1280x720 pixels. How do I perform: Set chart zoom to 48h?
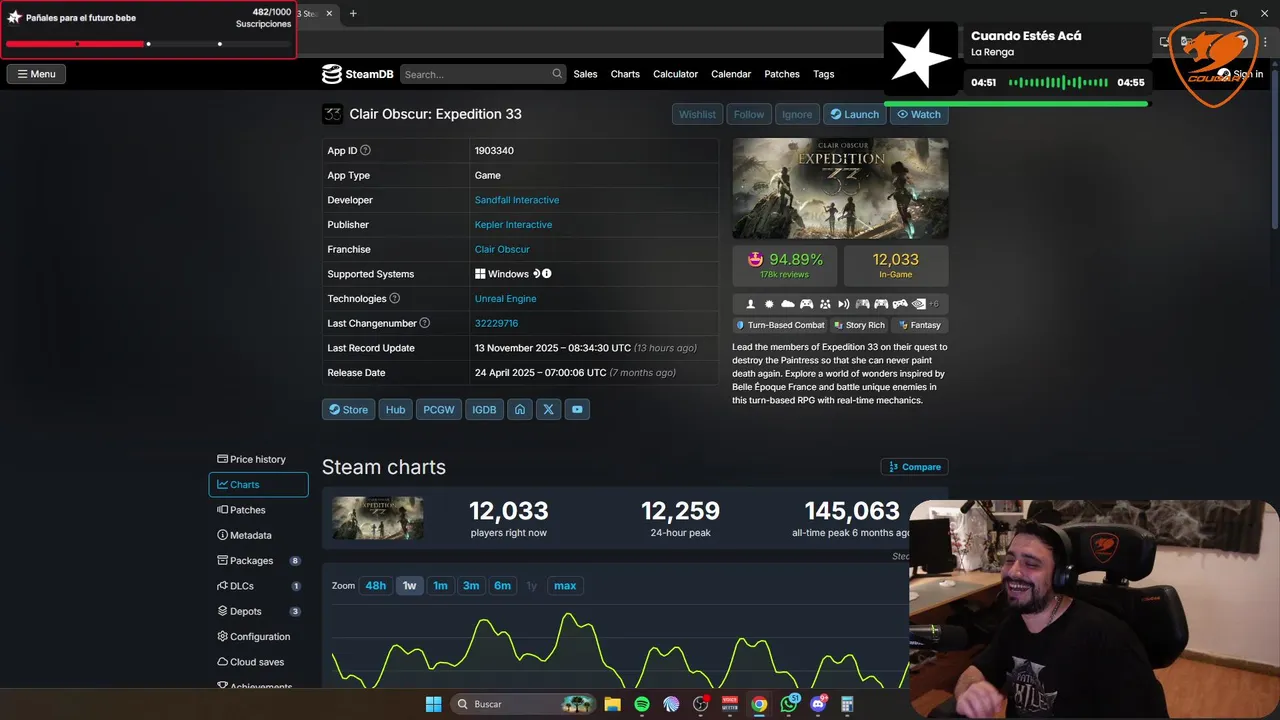pos(376,586)
